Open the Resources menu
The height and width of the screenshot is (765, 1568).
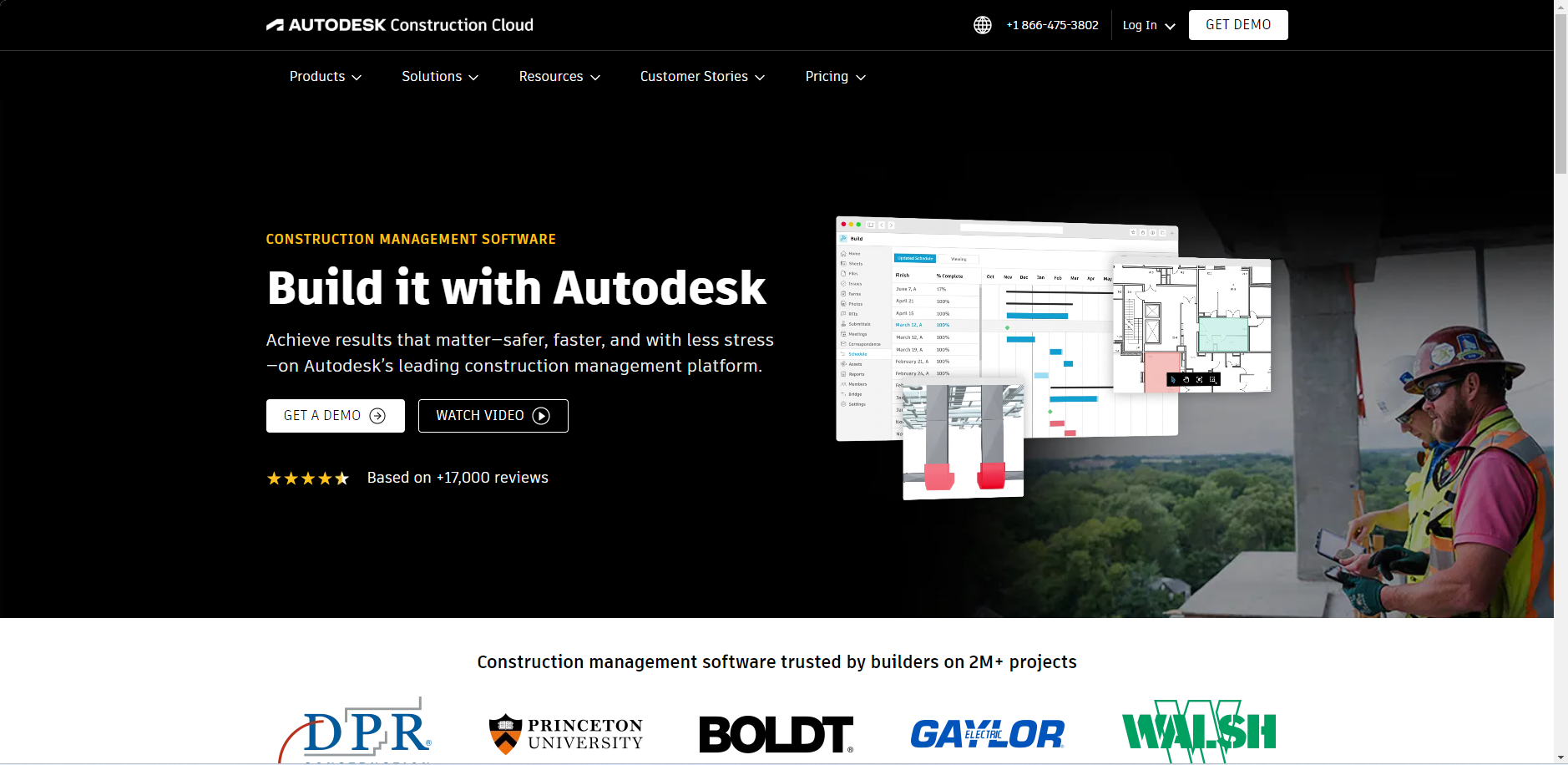559,77
